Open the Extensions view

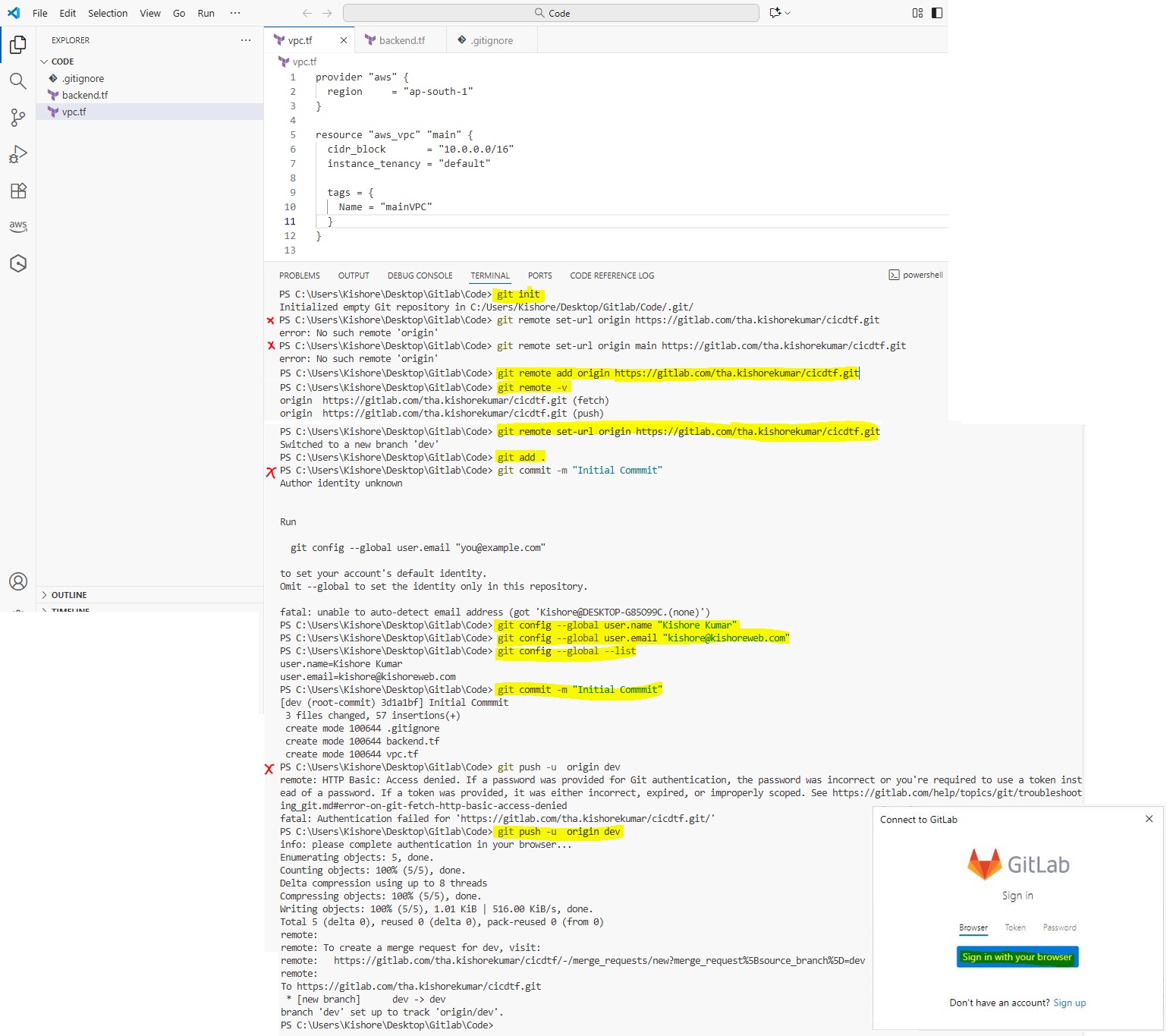pyautogui.click(x=18, y=191)
